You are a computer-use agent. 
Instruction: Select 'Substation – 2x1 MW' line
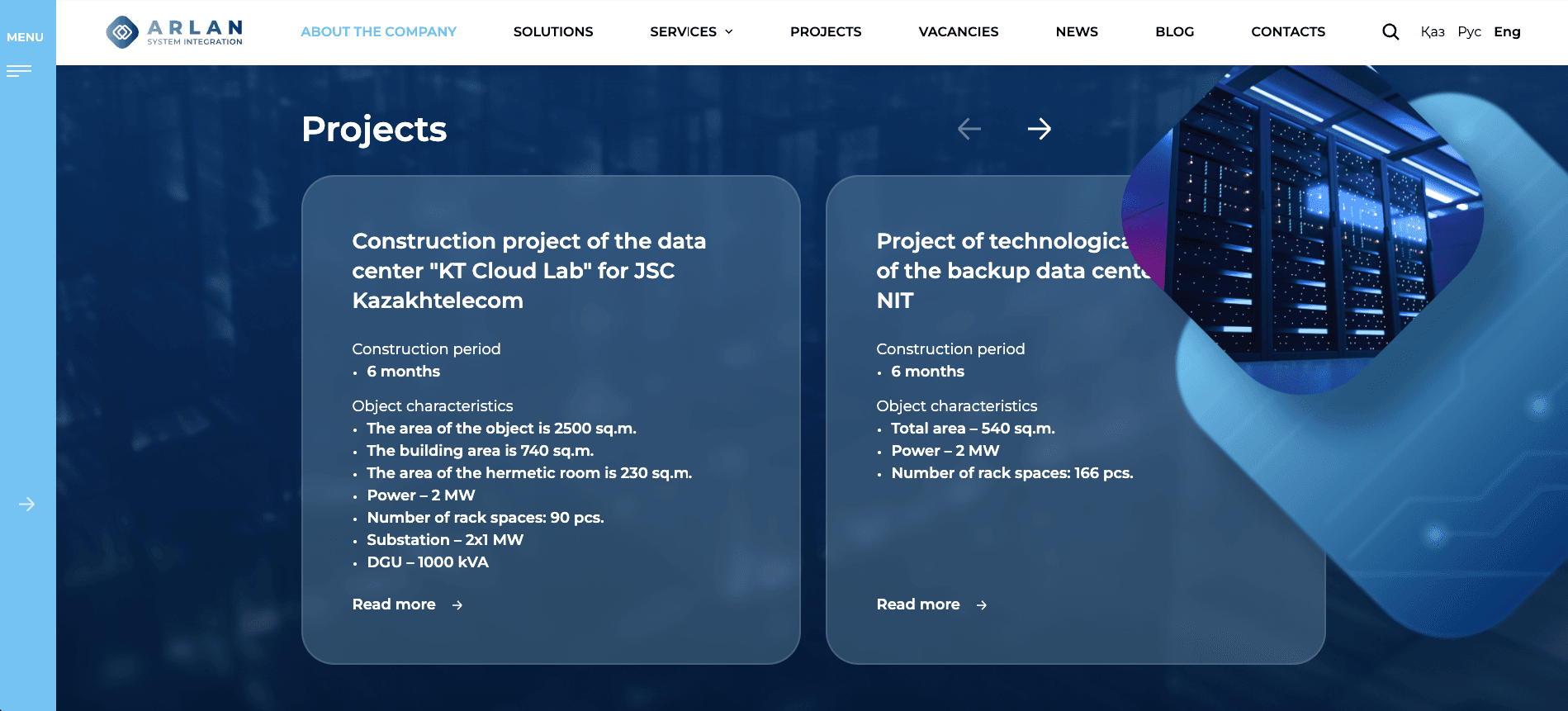coord(445,540)
